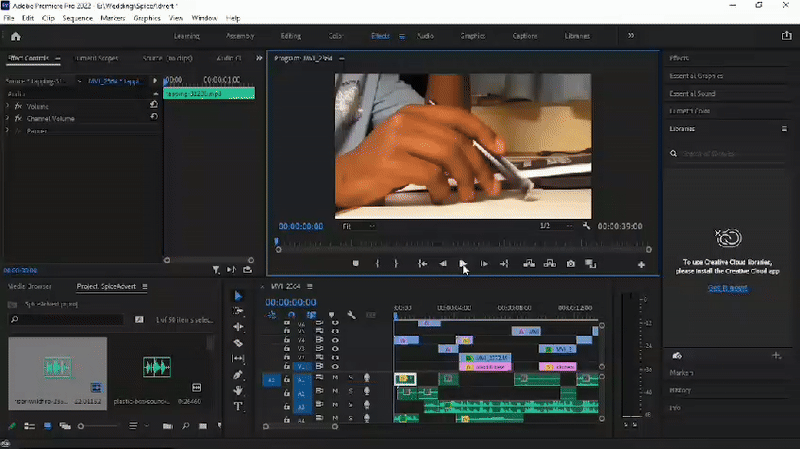The width and height of the screenshot is (800, 449).
Task: Open the Markers menu
Action: coord(113,18)
